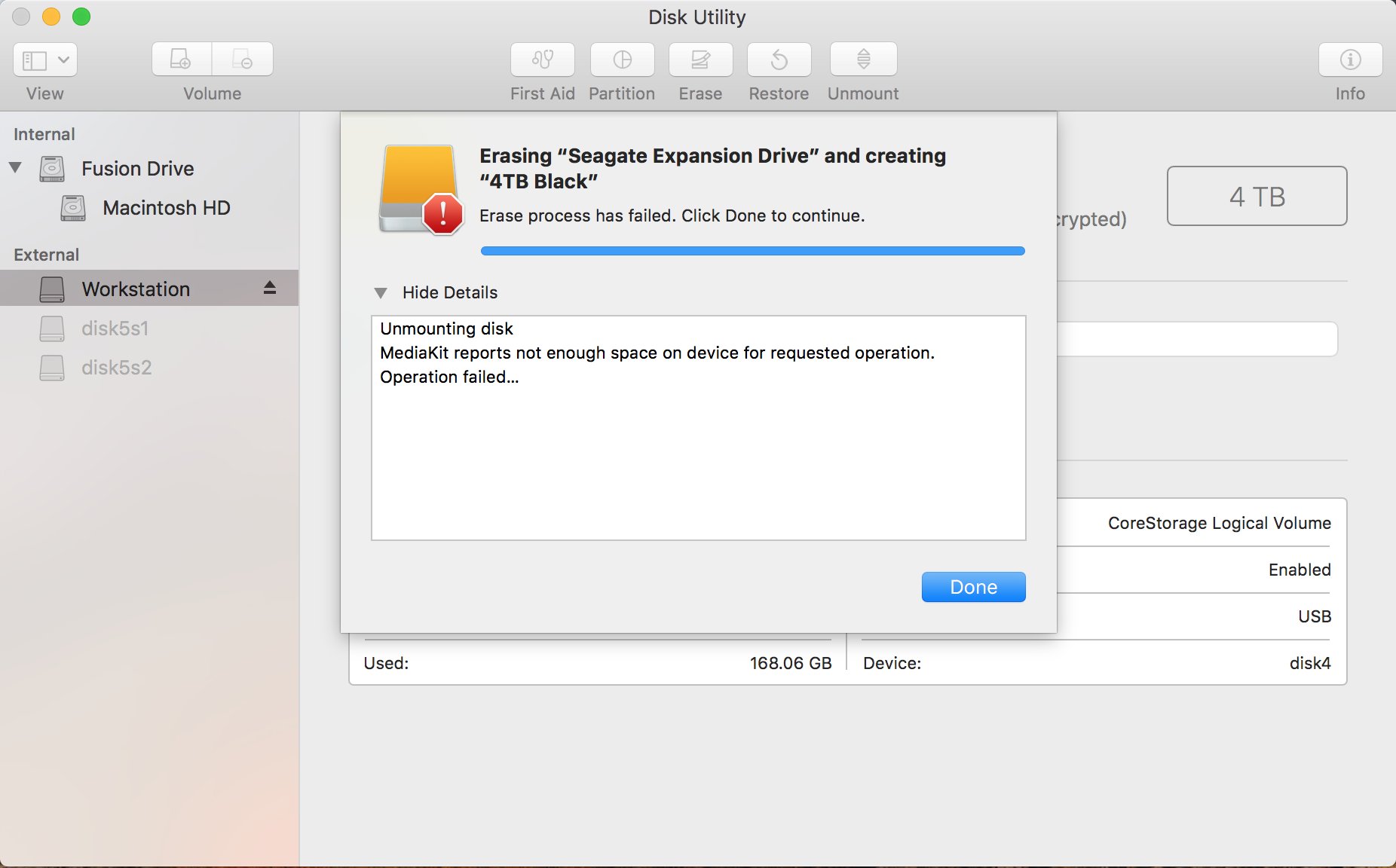Click the Hide Details label
This screenshot has width=1396, height=868.
(450, 292)
